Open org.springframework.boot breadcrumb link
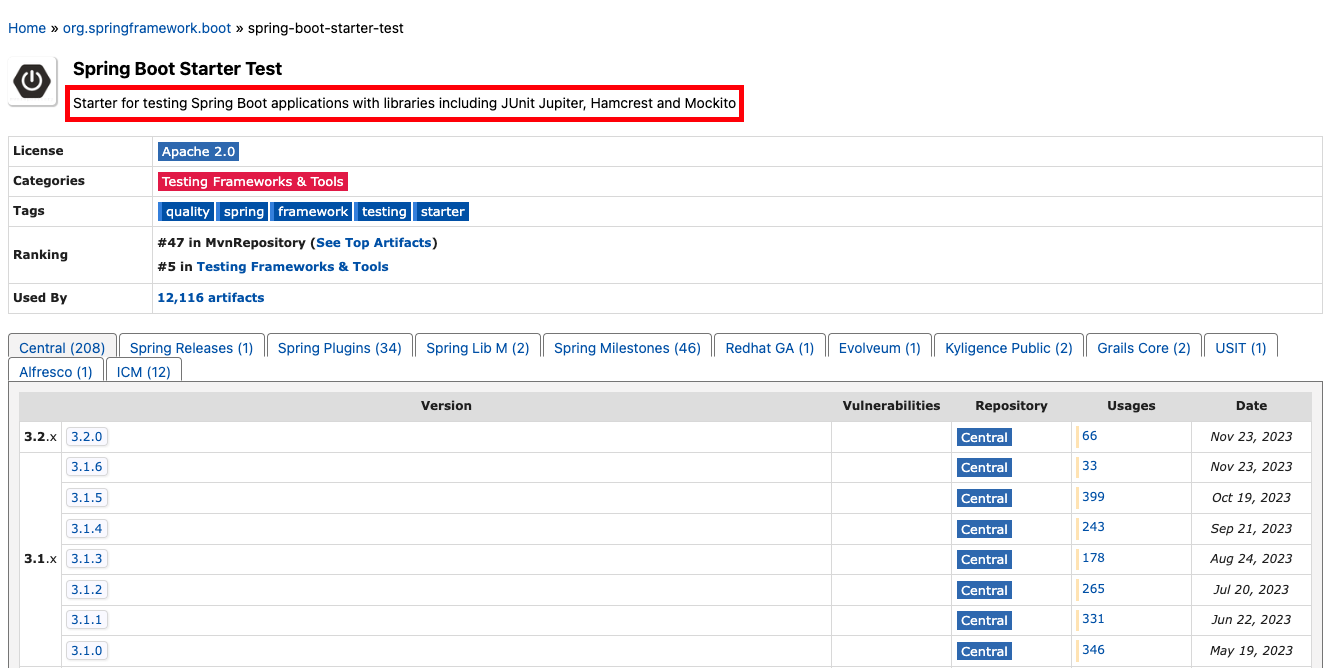Screen dimensions: 1333x668 pyautogui.click(x=147, y=28)
